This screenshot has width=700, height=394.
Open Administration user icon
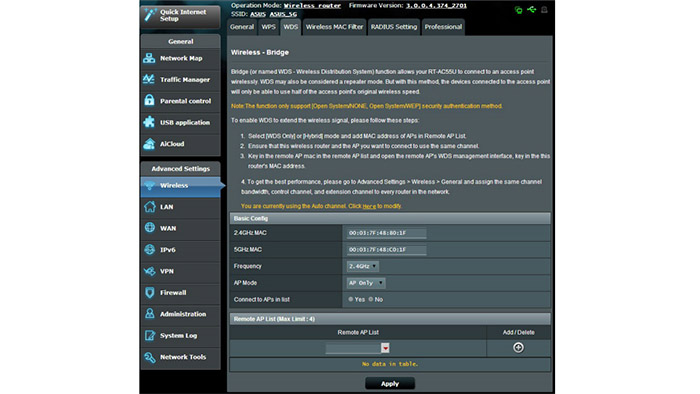point(150,314)
